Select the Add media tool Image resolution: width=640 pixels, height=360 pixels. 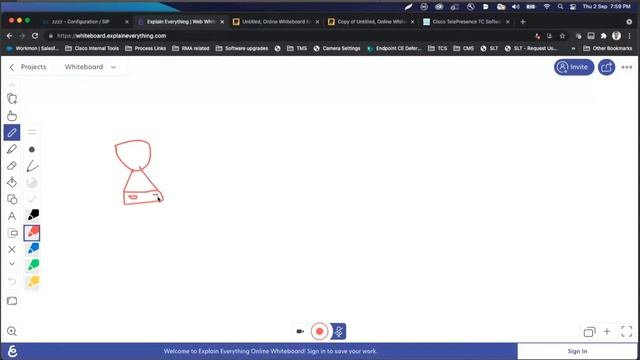[x=12, y=99]
